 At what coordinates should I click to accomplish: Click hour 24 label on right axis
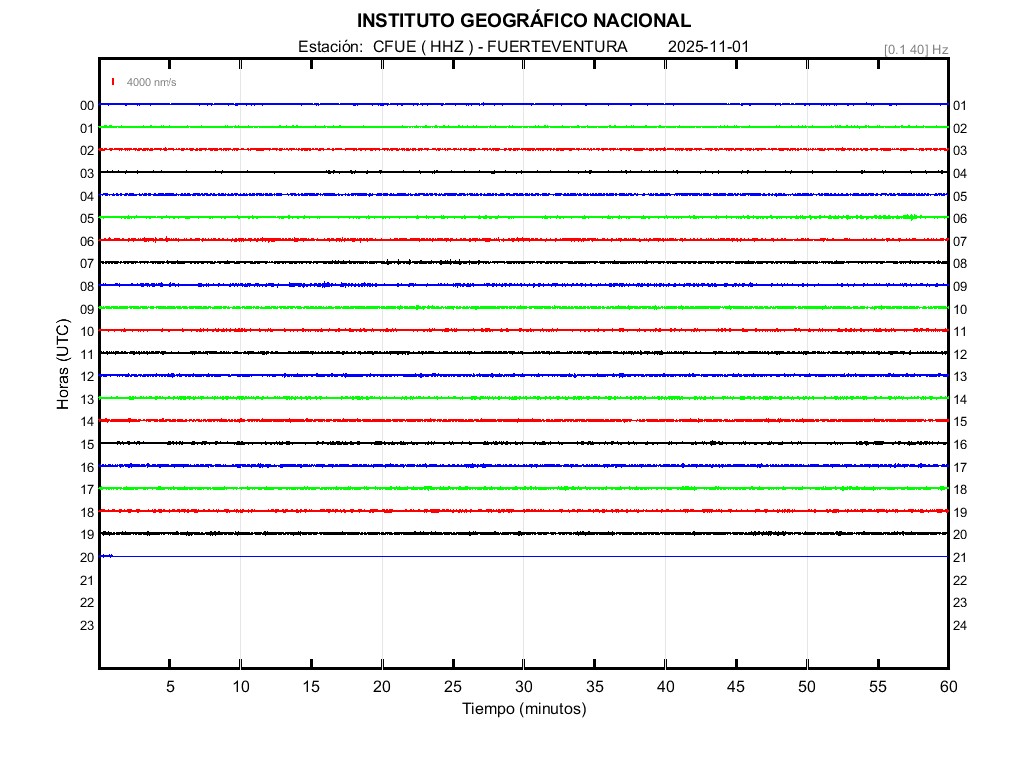[960, 626]
